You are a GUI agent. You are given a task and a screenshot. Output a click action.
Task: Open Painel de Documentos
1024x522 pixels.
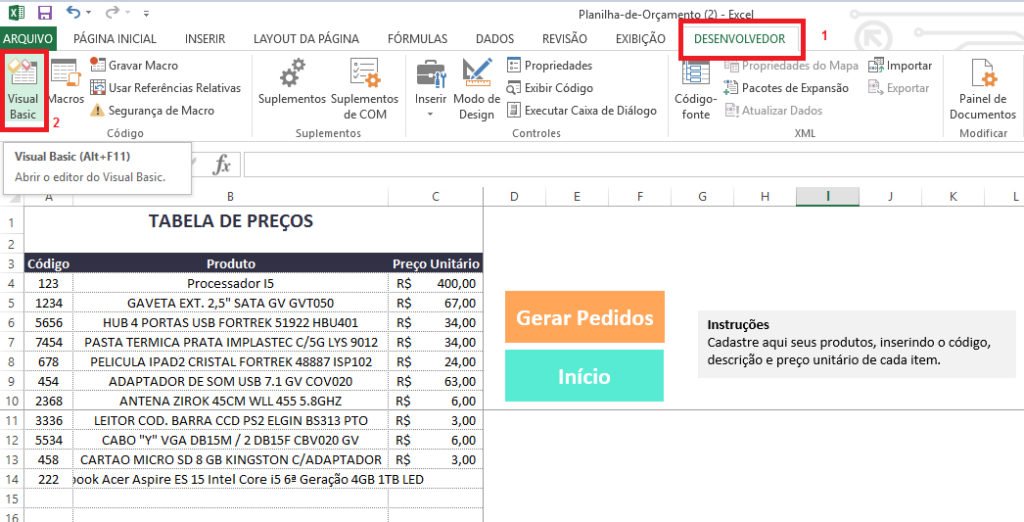[982, 88]
